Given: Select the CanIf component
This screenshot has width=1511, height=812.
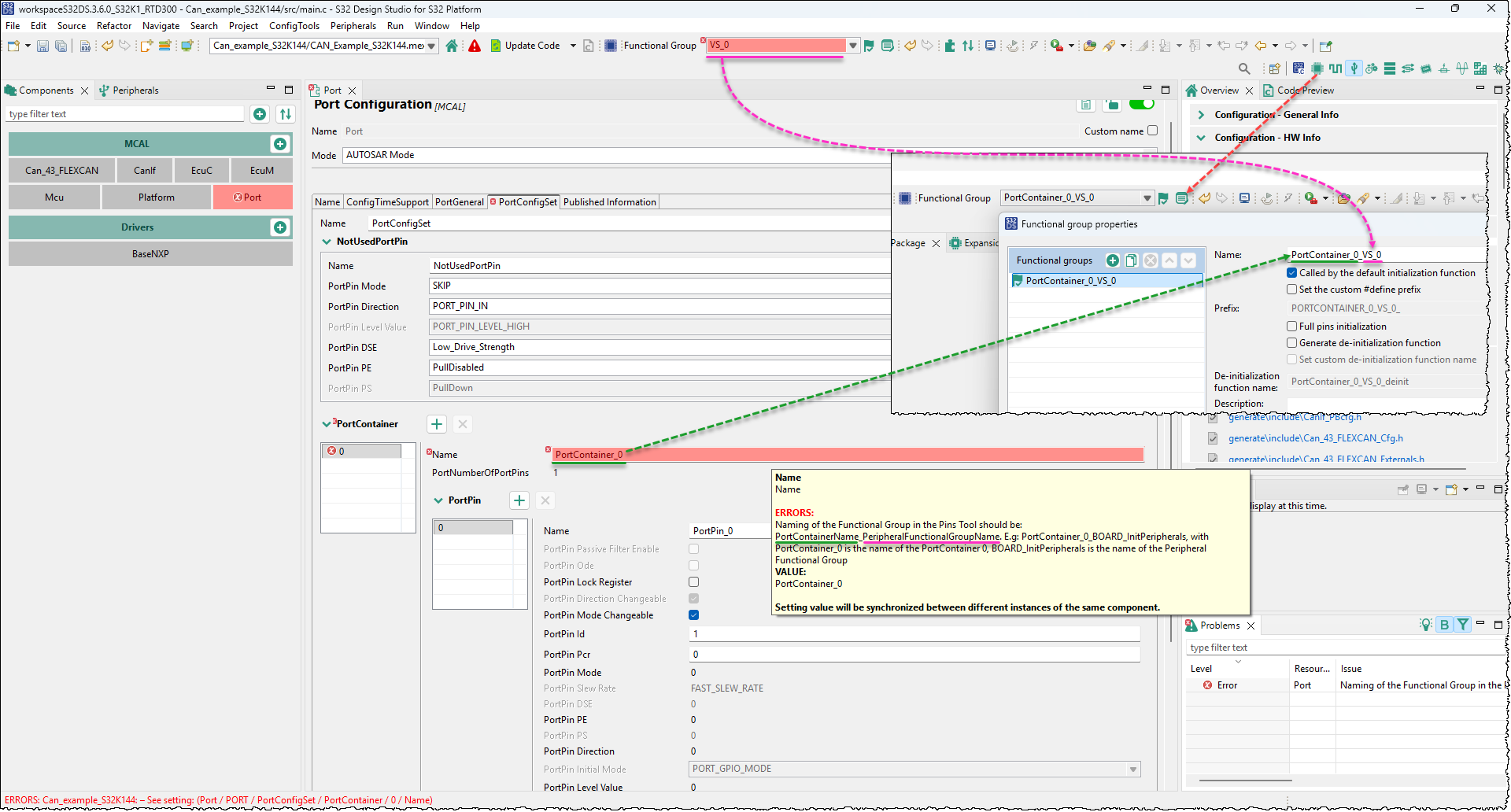Looking at the screenshot, I should click(x=145, y=171).
